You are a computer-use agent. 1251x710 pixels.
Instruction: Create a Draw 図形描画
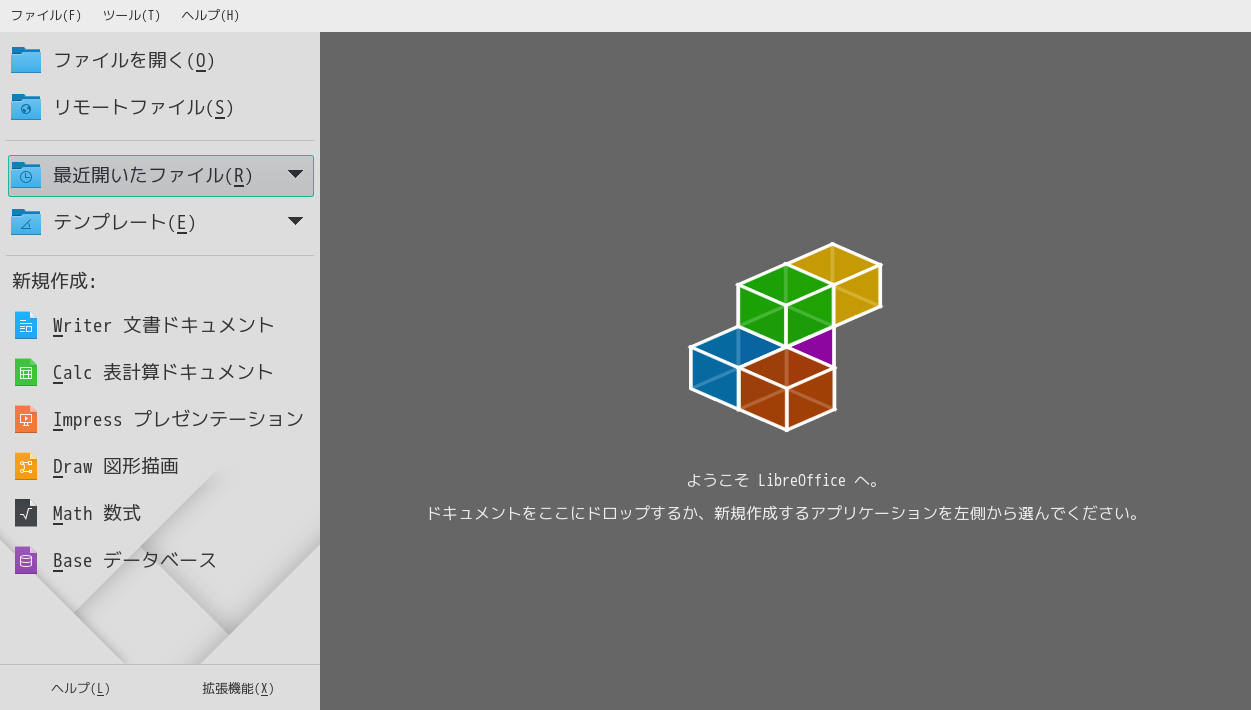click(x=116, y=466)
